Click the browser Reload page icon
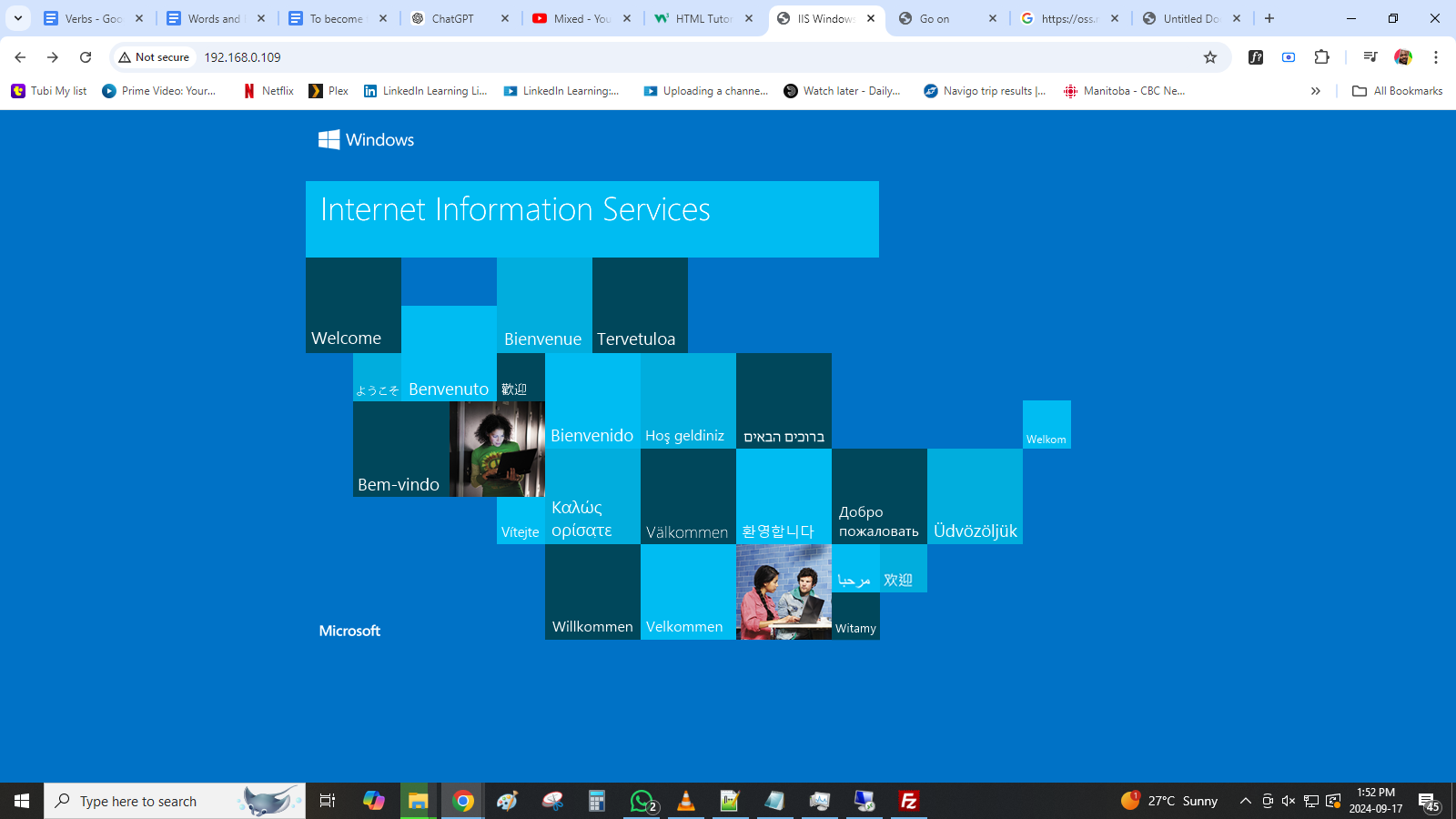Screen dimensions: 1456x819 [86, 57]
